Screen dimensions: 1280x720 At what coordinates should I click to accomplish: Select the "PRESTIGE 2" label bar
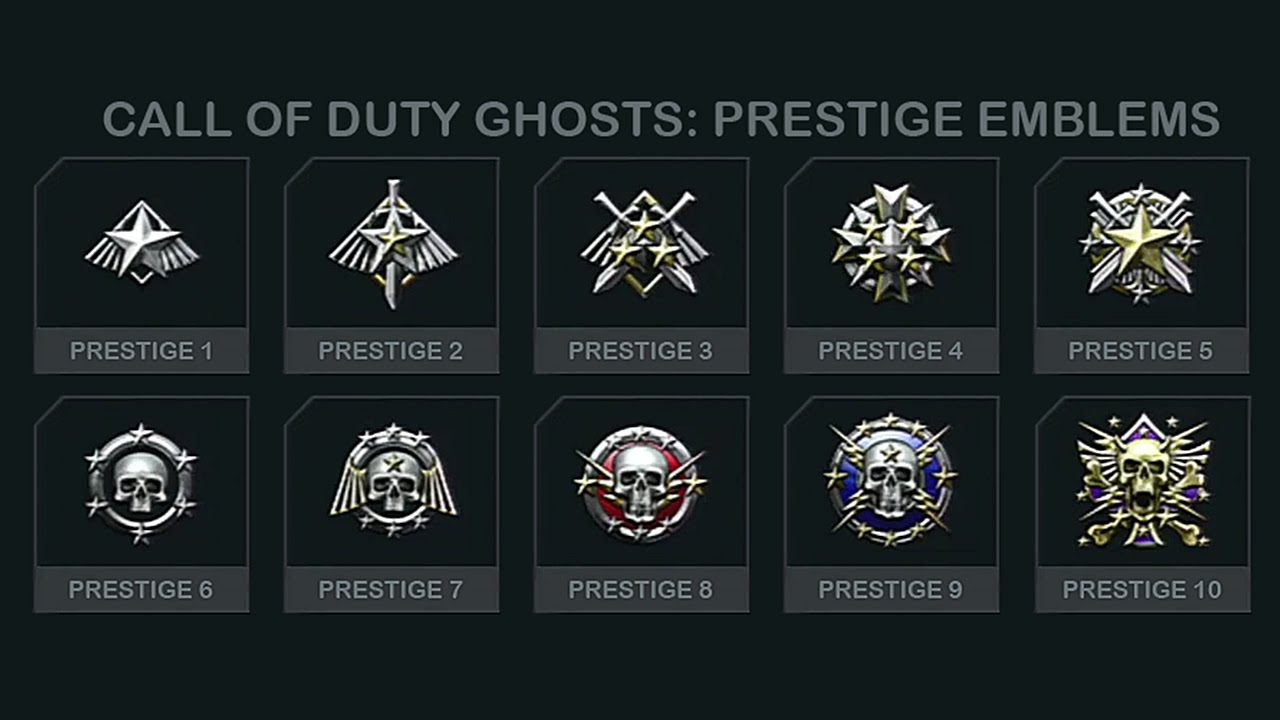391,351
